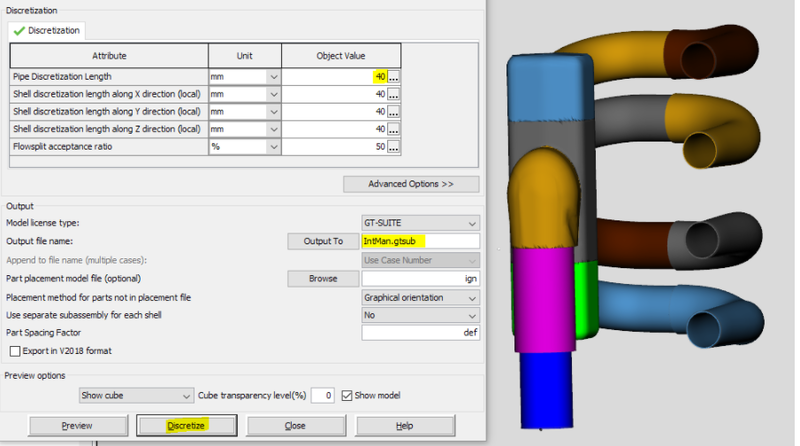This screenshot has height=446, width=800.
Task: Open value selector for Shell X direction length
Action: (393, 94)
